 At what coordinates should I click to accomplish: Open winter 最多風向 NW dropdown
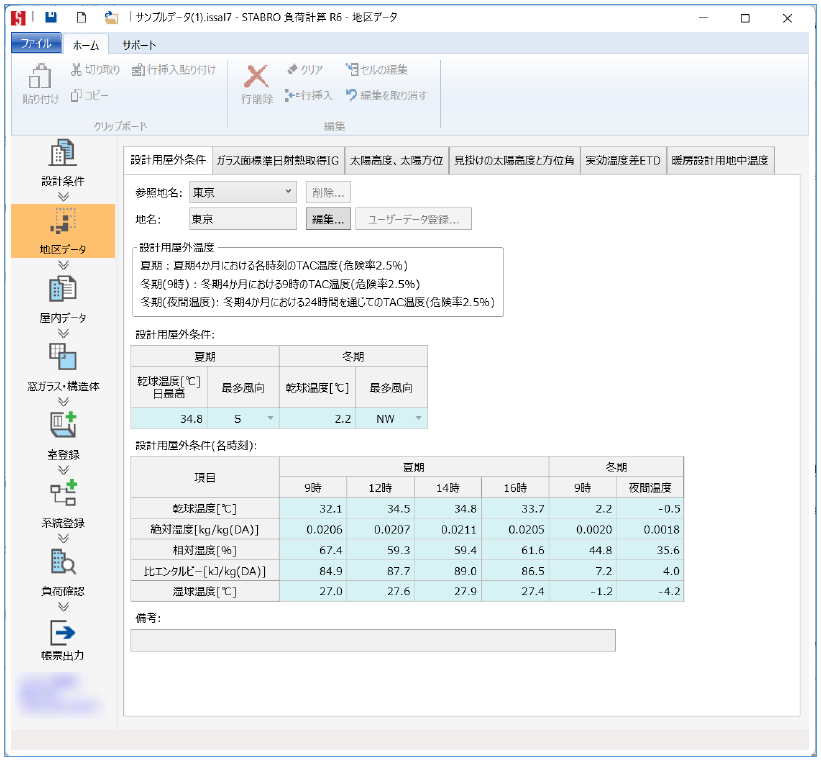[x=417, y=419]
